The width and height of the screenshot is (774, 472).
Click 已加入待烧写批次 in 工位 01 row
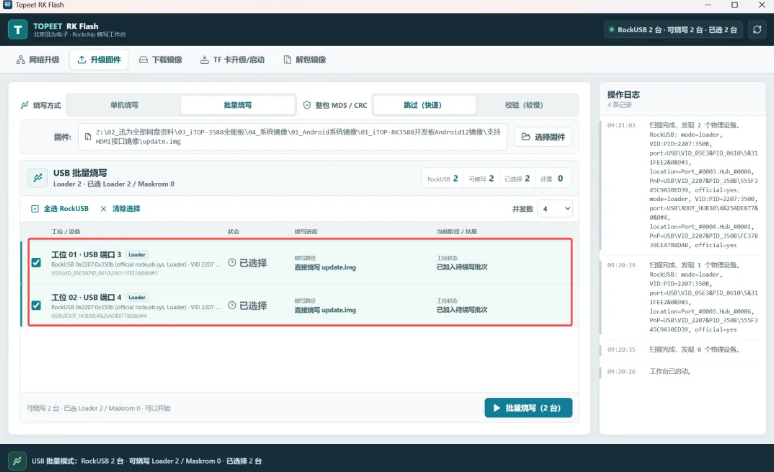tap(462, 267)
